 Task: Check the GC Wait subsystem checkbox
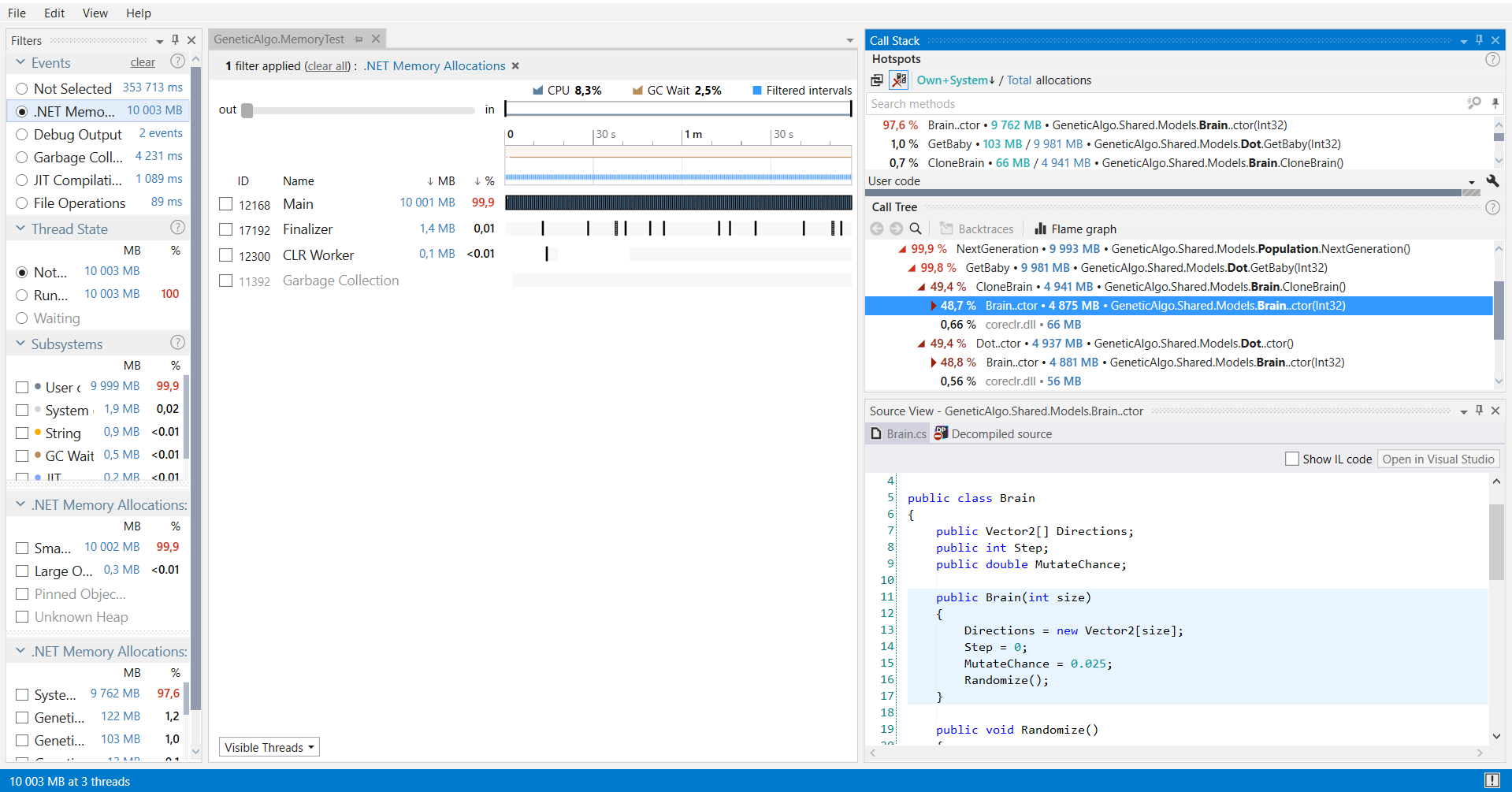tap(22, 455)
